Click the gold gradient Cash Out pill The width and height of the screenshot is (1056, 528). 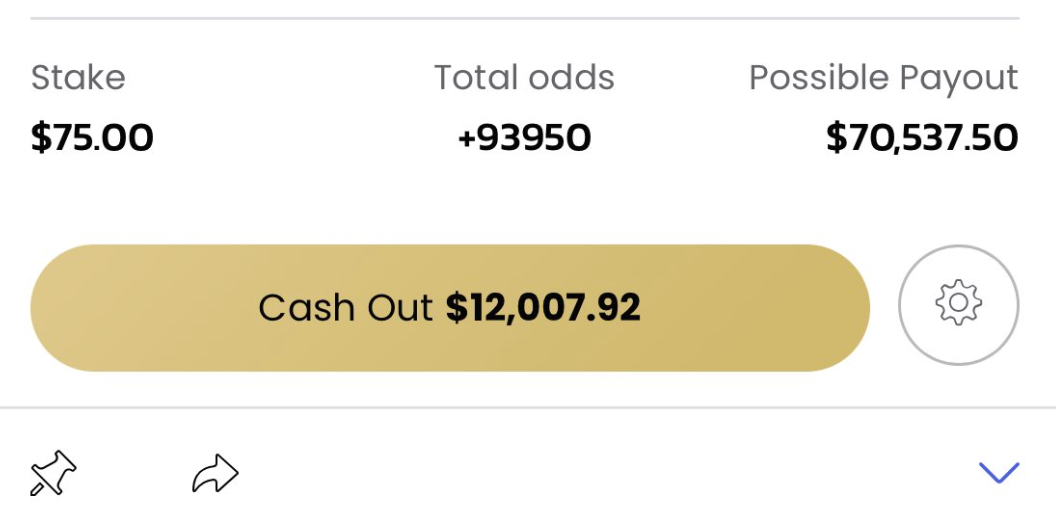(x=450, y=308)
